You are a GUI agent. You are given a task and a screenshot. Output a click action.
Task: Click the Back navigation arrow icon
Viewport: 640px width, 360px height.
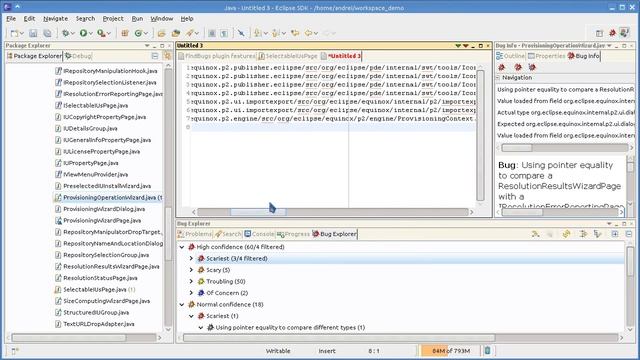click(x=309, y=33)
